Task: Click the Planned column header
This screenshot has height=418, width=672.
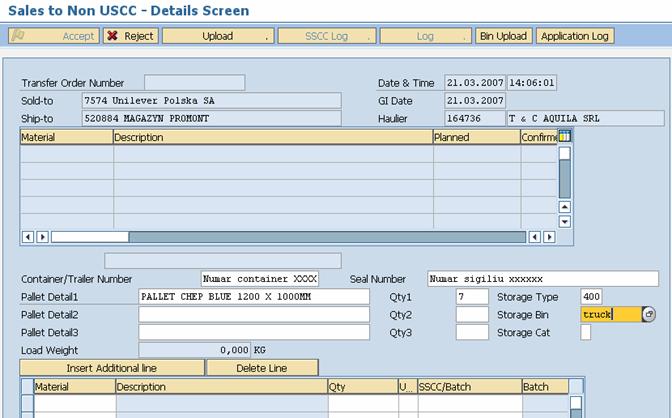Action: [475, 137]
